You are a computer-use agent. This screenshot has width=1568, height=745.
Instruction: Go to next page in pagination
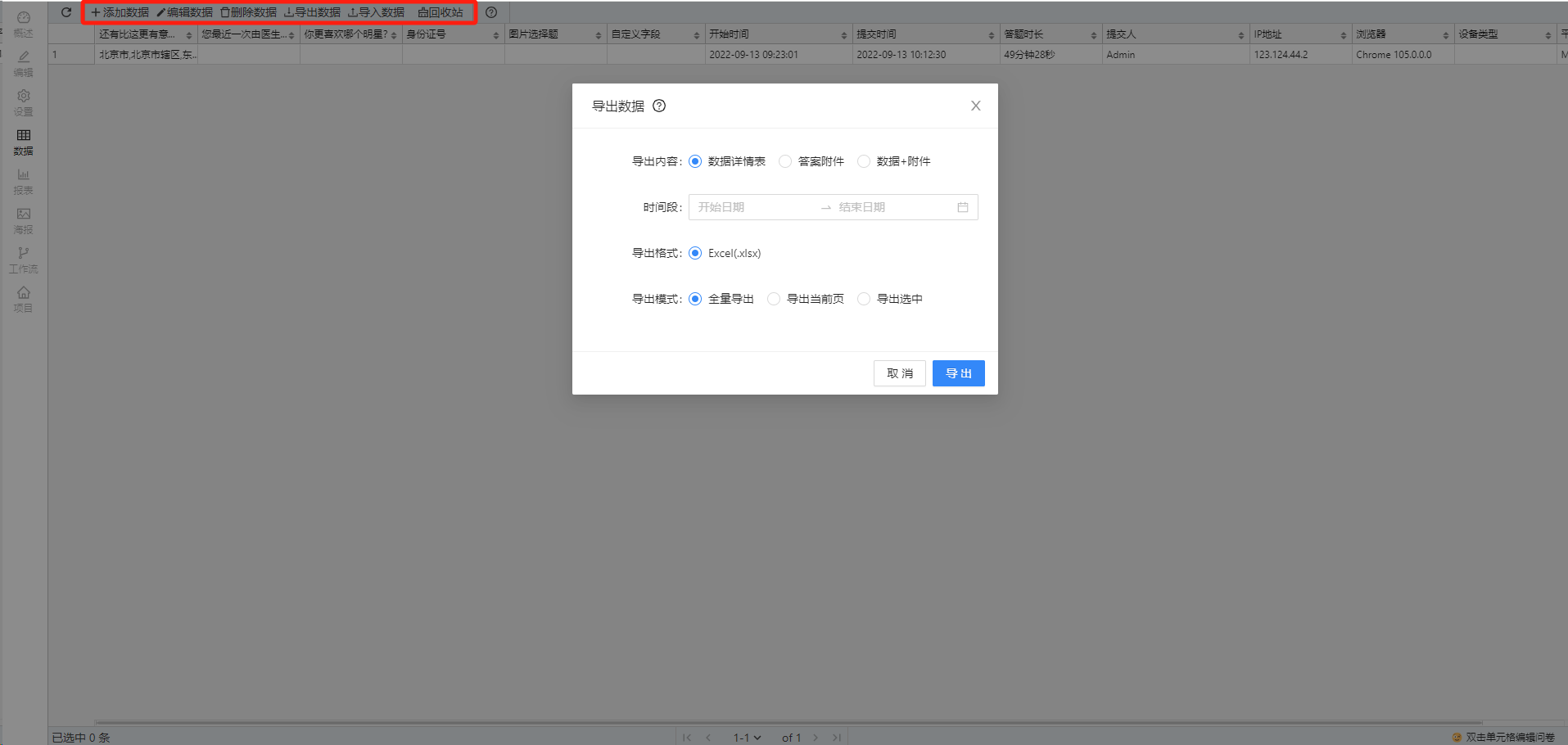pyautogui.click(x=816, y=738)
